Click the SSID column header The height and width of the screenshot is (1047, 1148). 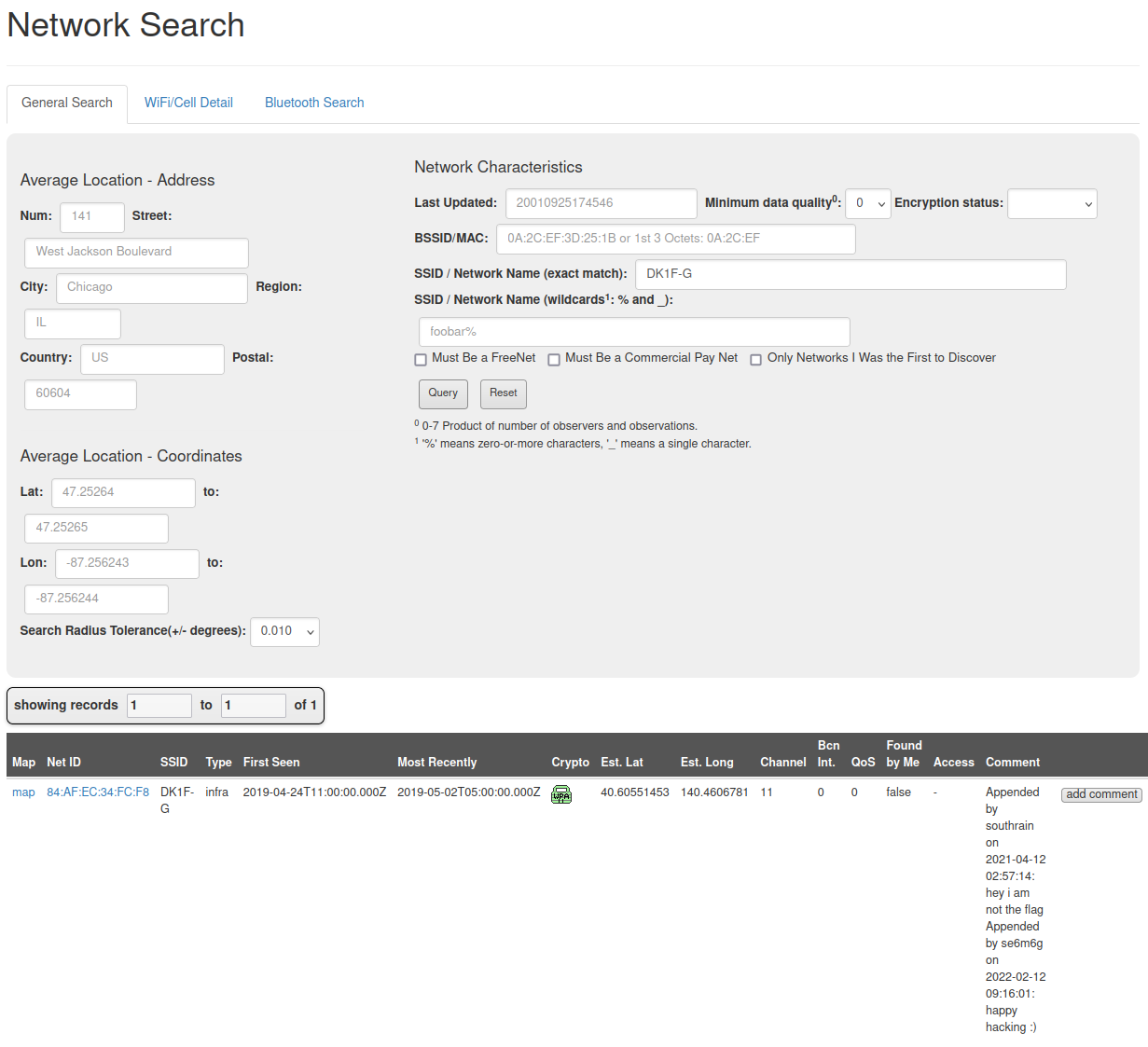coord(174,763)
